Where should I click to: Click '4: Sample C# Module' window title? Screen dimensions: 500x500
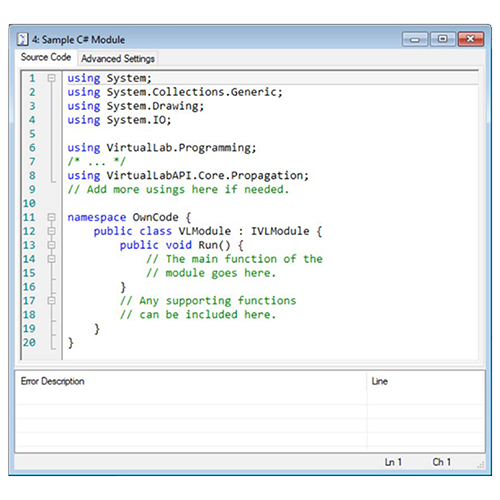click(78, 40)
